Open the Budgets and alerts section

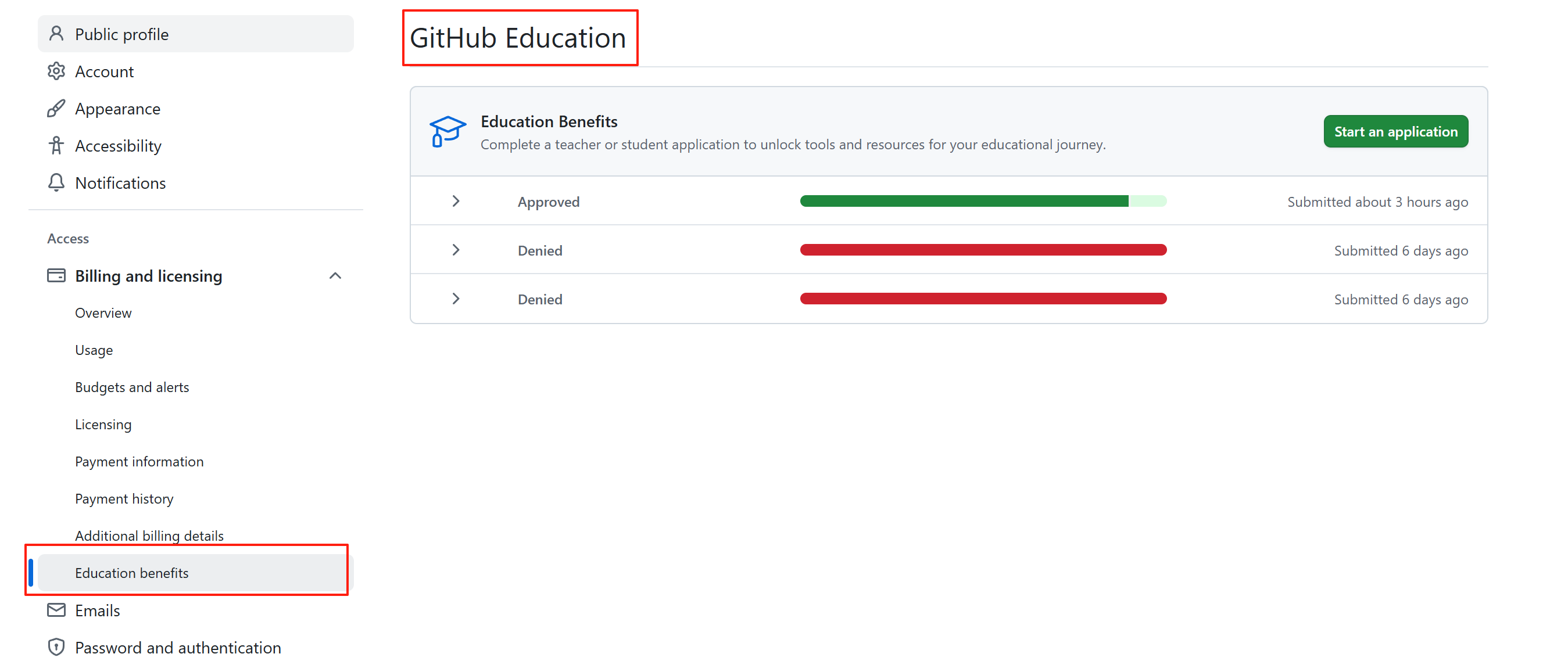(x=131, y=387)
